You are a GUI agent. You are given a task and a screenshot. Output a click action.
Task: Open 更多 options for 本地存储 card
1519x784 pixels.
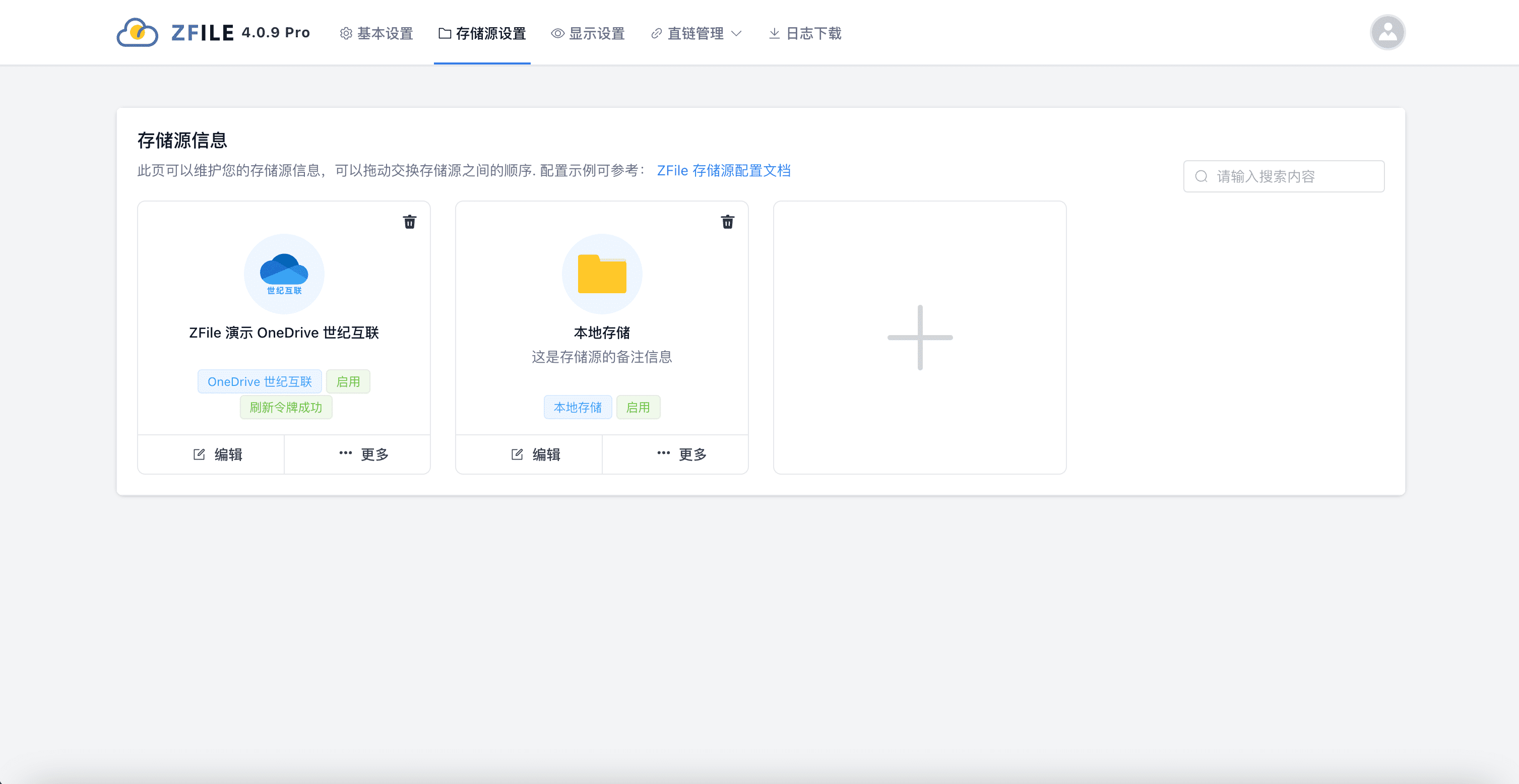(x=681, y=454)
